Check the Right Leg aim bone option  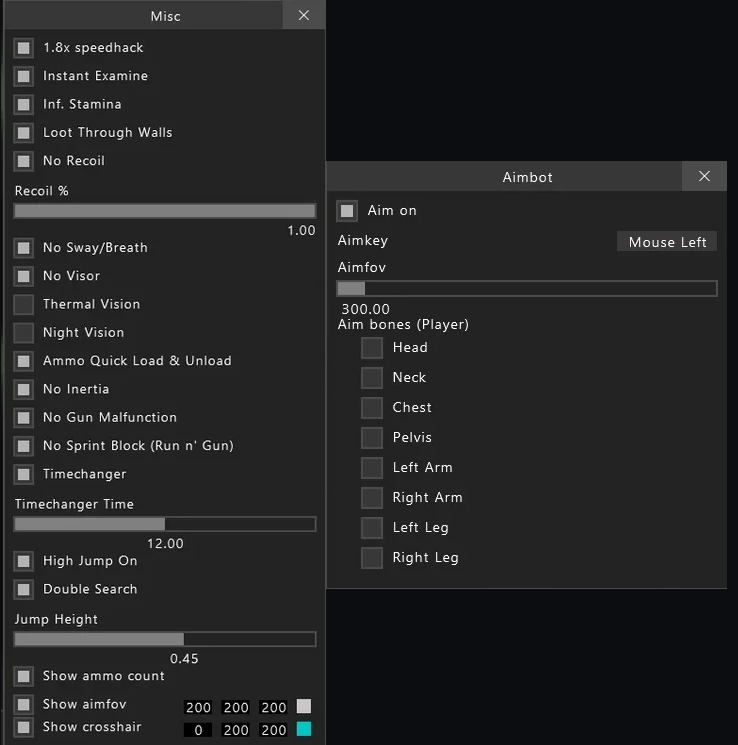pyautogui.click(x=372, y=558)
